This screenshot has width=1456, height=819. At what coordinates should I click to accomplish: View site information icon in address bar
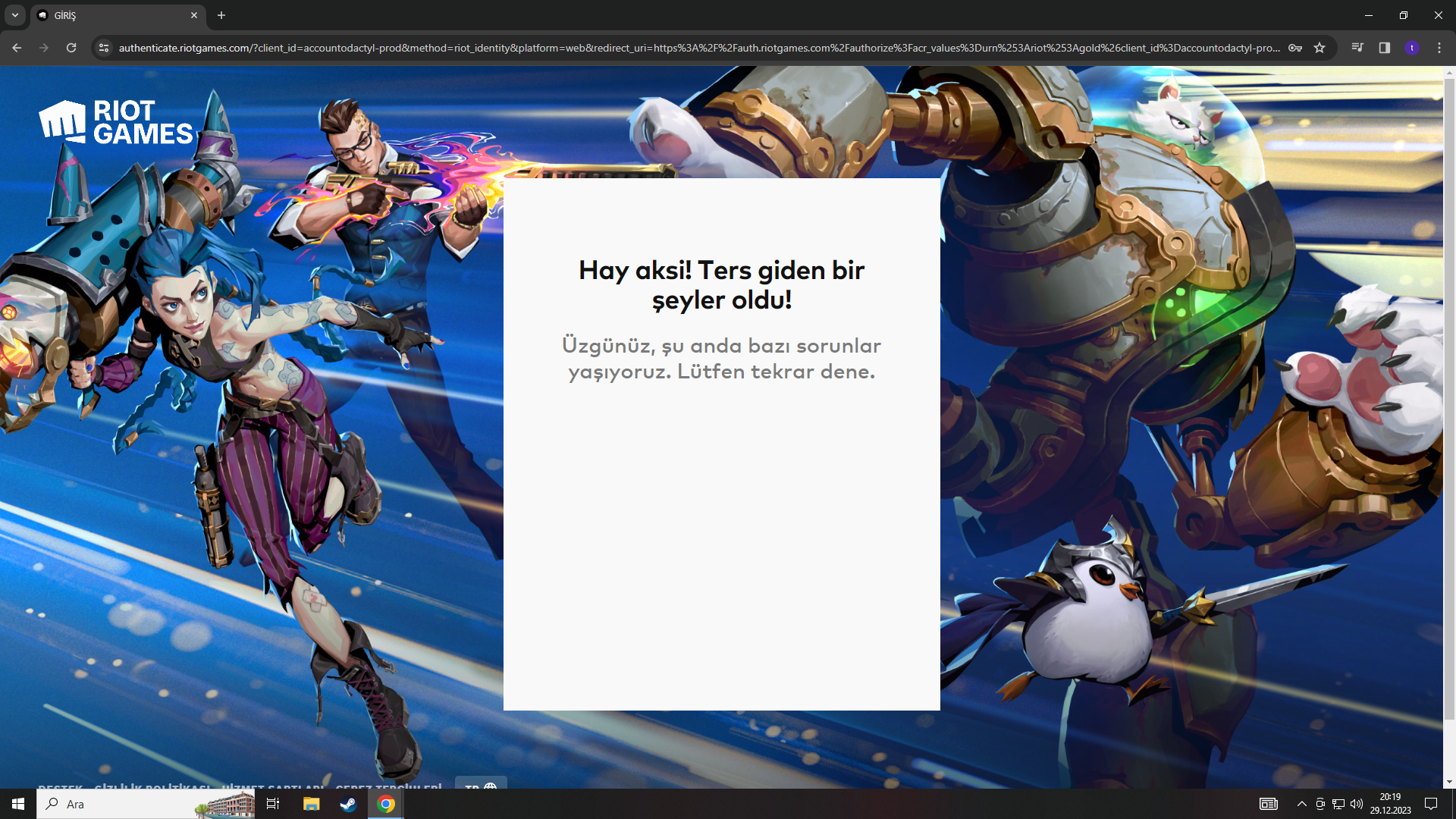coord(104,48)
